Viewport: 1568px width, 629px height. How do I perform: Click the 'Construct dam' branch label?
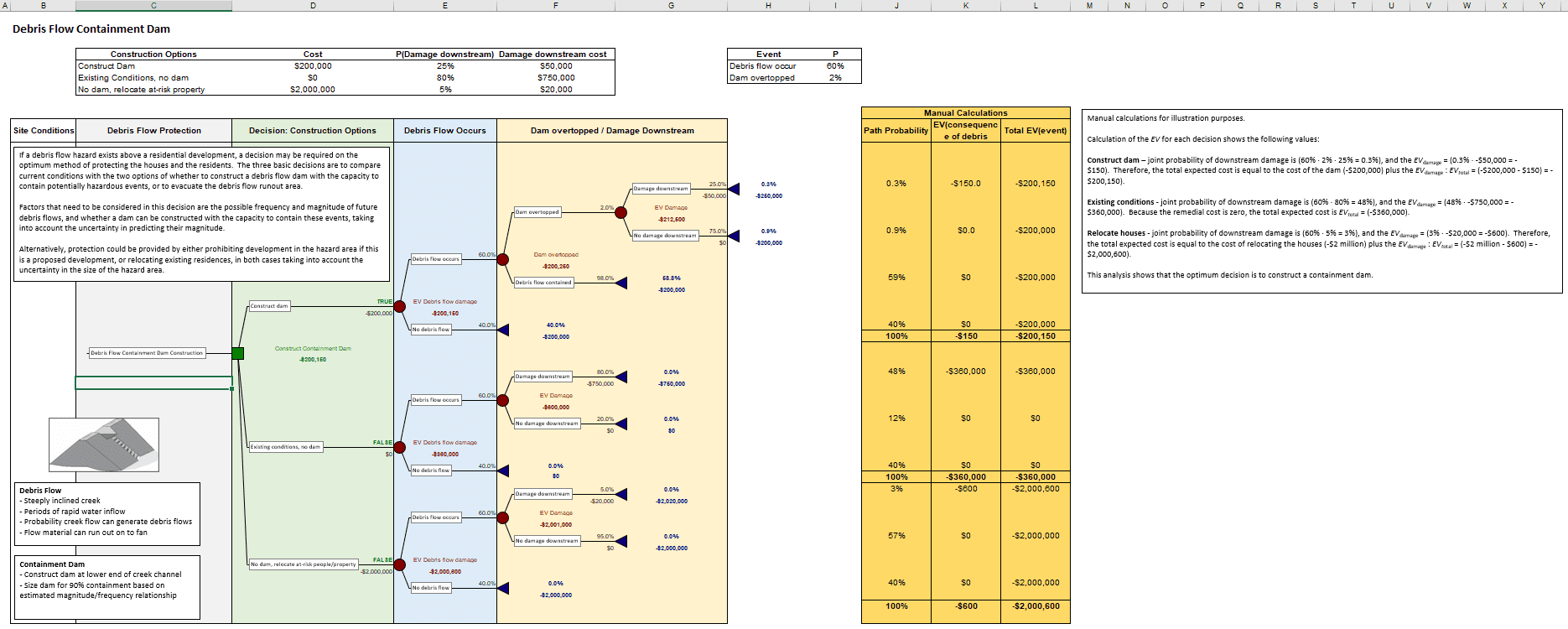[x=269, y=306]
